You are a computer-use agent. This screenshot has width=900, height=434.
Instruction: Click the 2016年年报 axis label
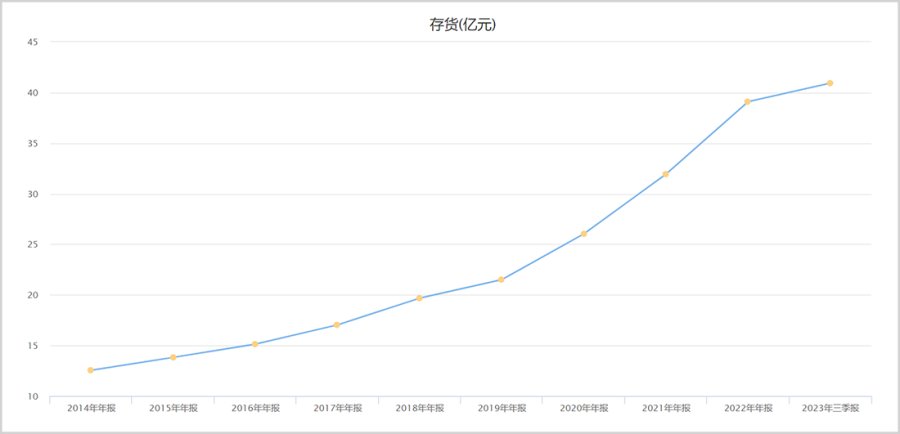click(x=255, y=408)
